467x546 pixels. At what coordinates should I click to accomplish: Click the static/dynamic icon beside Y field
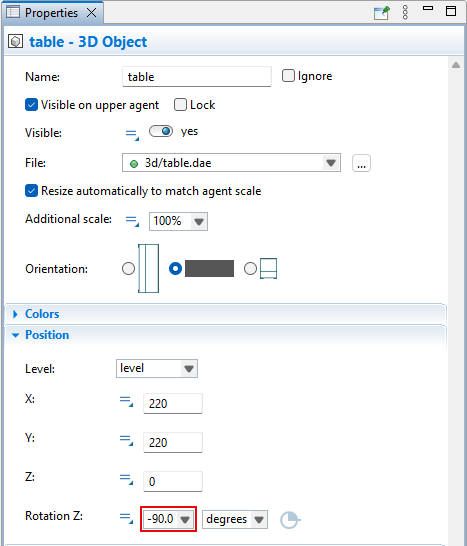point(126,440)
